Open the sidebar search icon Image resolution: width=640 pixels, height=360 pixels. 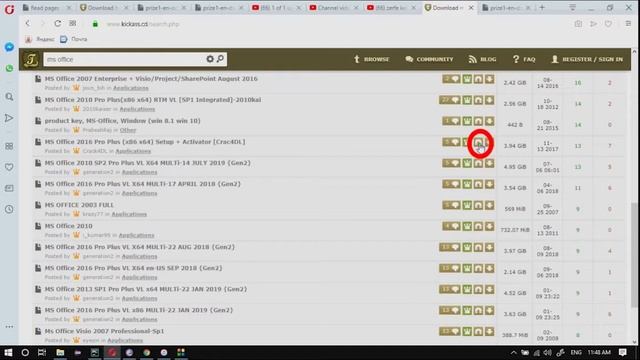[x=9, y=97]
